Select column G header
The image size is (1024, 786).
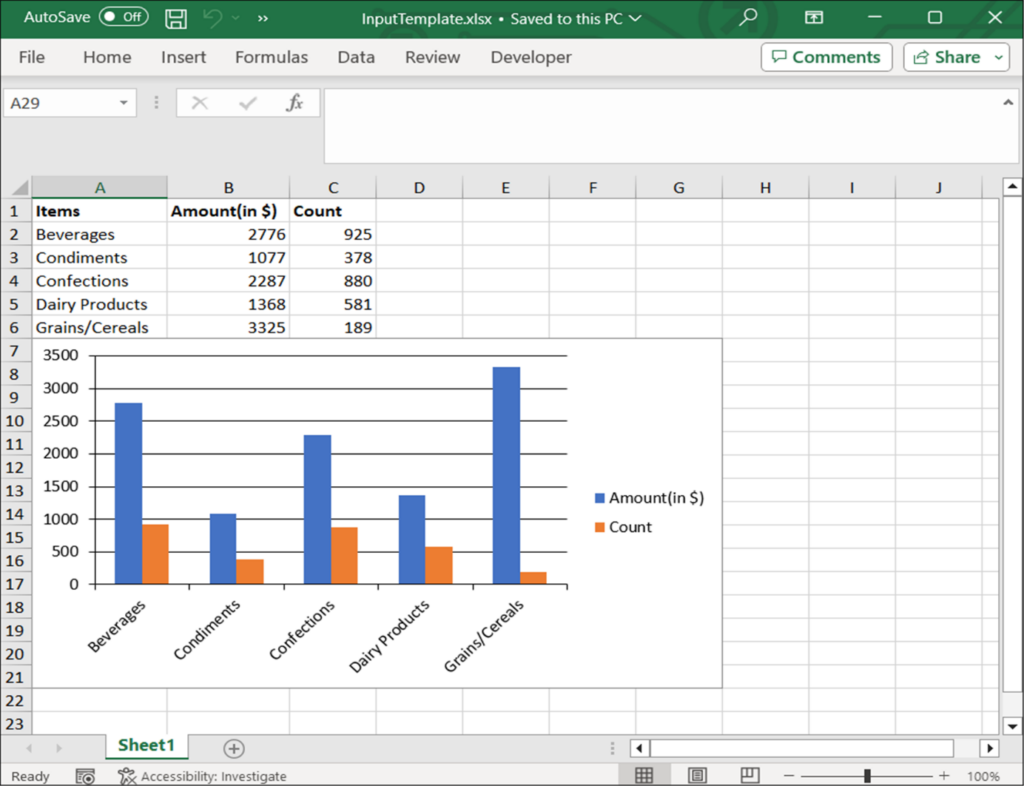679,188
